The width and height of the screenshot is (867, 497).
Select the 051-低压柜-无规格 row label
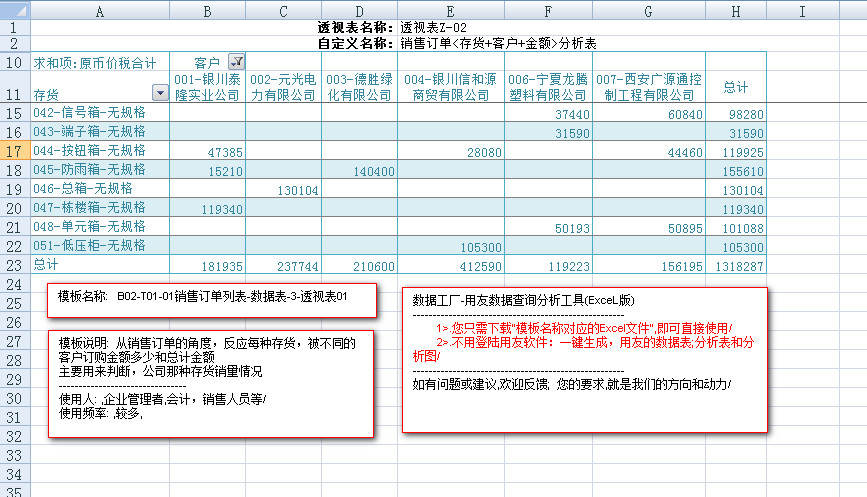(90, 246)
